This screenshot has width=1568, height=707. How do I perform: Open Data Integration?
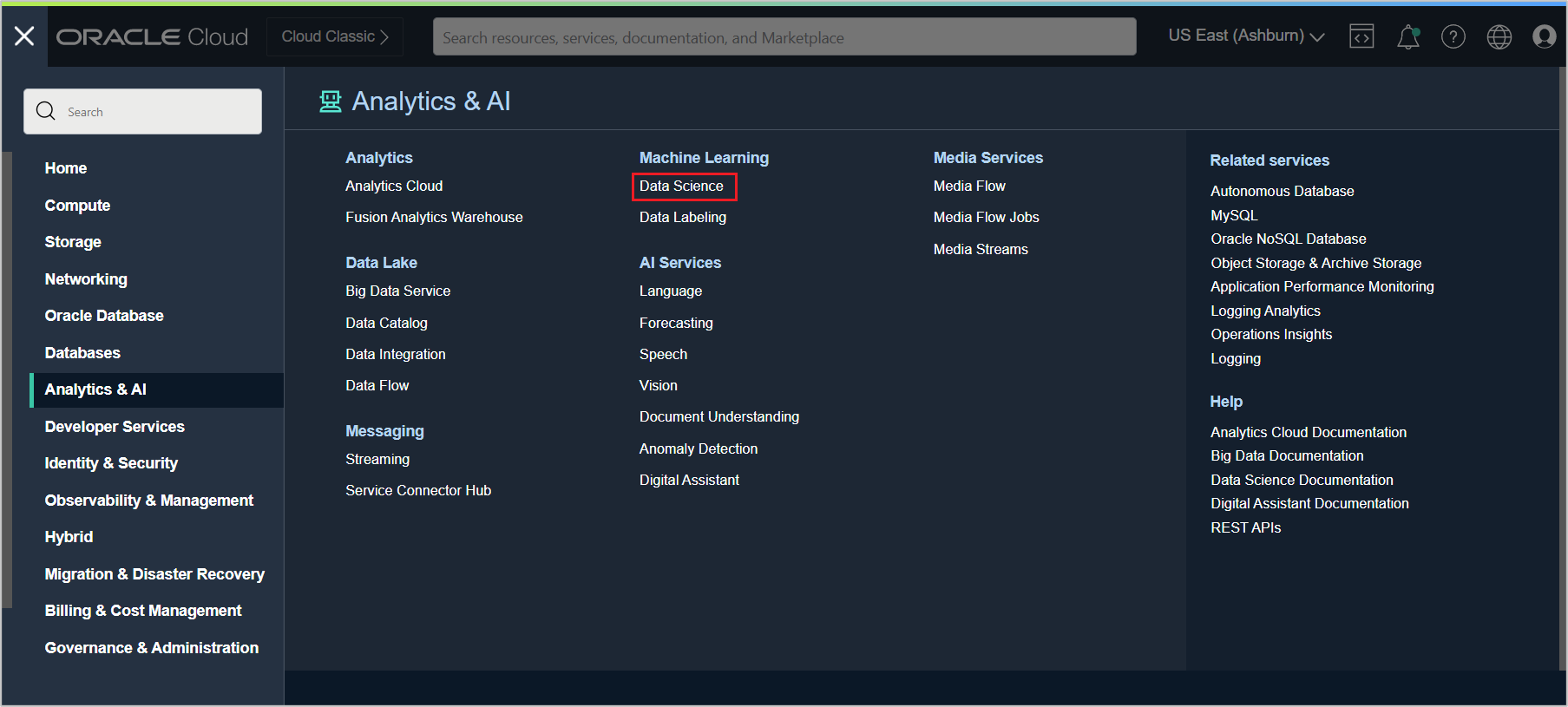tap(396, 354)
